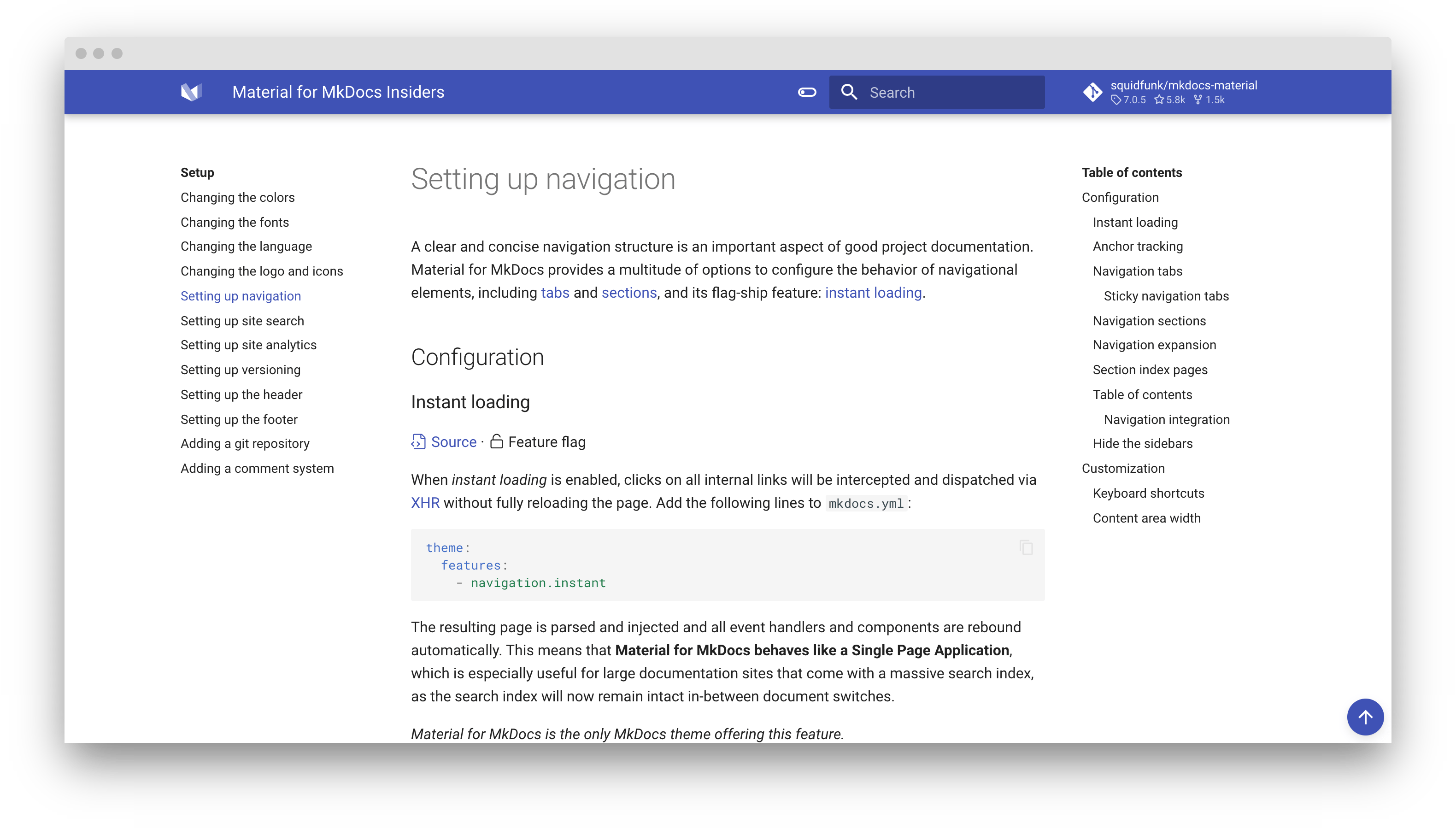Open the Source link under Instant loading
Screen dimensions: 1456x835
tap(453, 441)
